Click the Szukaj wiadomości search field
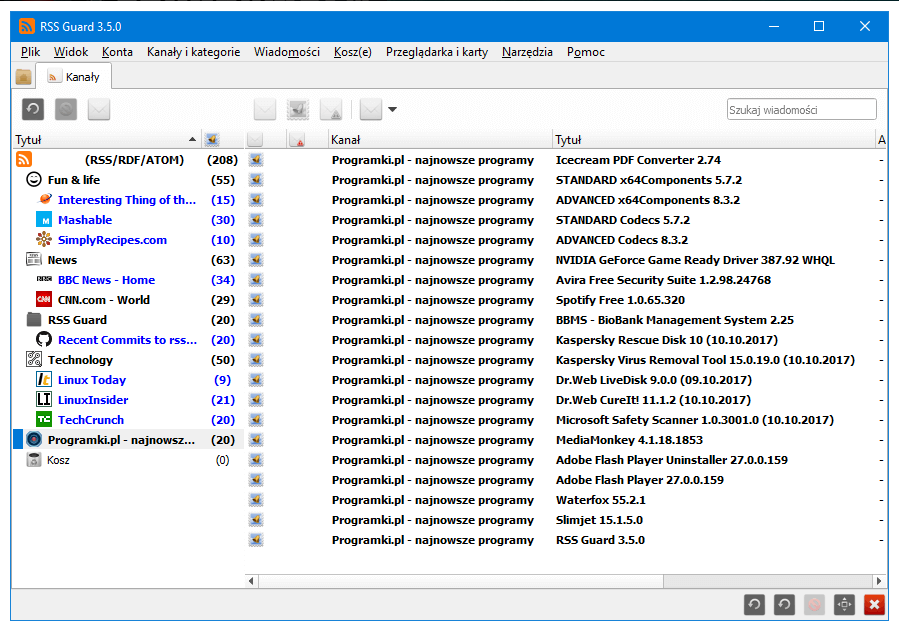The image size is (899, 630). coord(802,109)
